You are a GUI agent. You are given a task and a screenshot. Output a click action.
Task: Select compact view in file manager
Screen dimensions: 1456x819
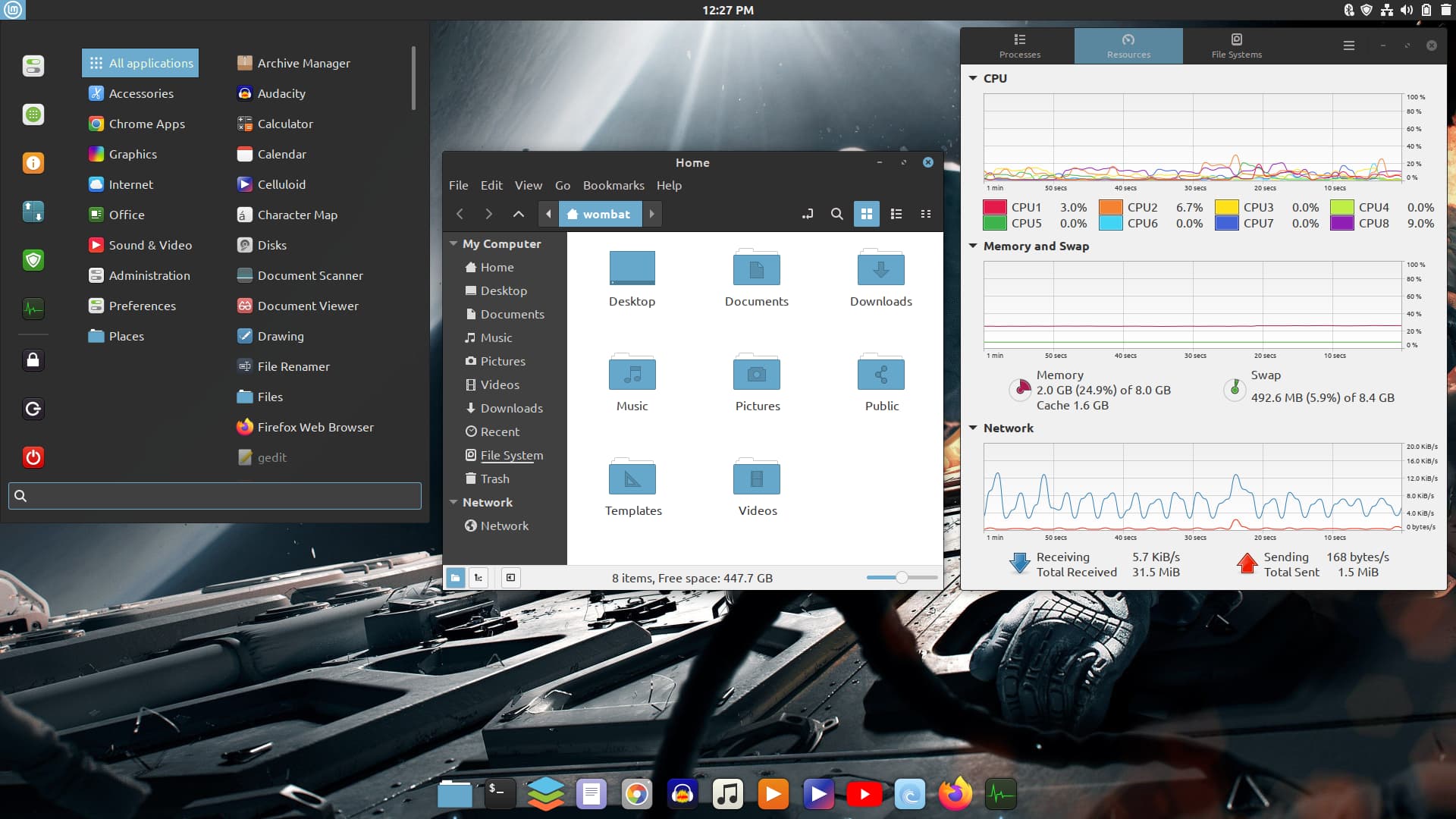tap(925, 214)
